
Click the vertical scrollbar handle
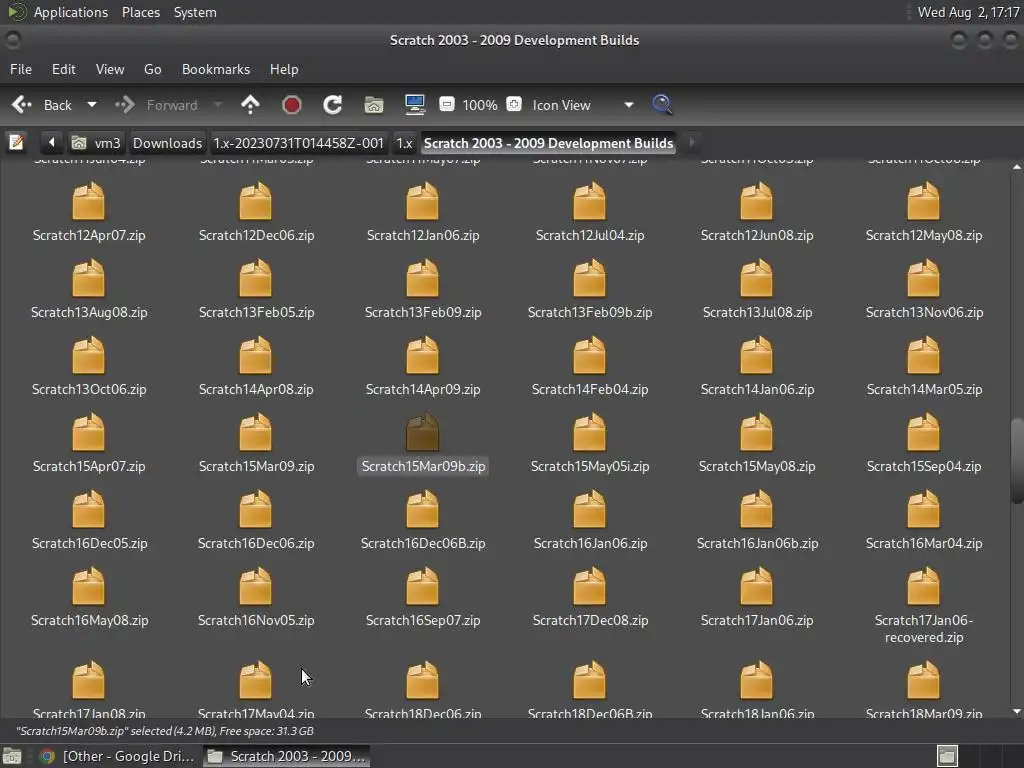(1016, 460)
